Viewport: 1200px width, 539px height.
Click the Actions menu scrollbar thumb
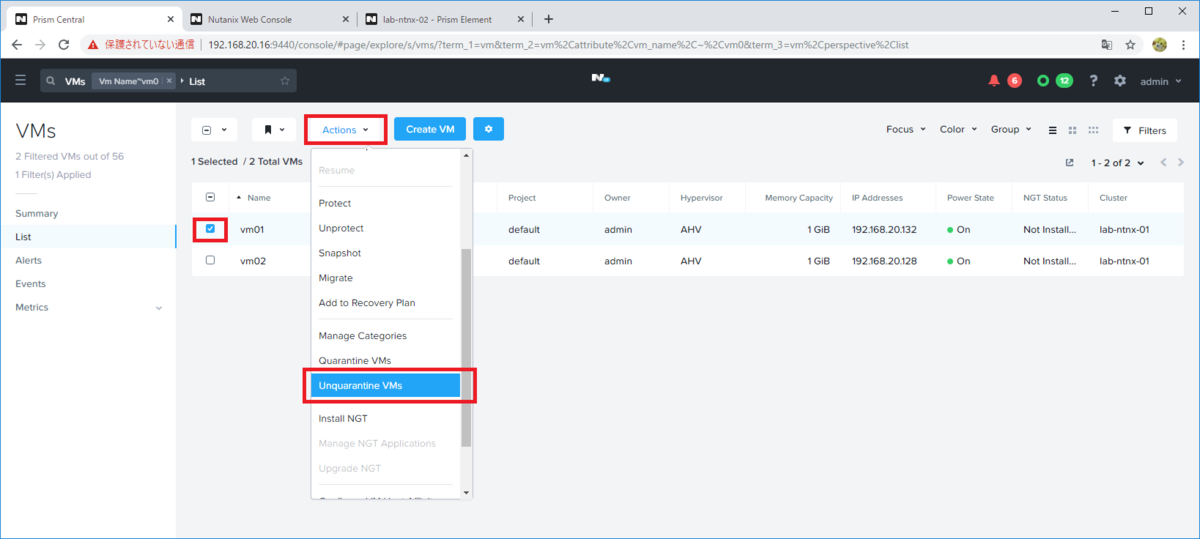point(466,347)
